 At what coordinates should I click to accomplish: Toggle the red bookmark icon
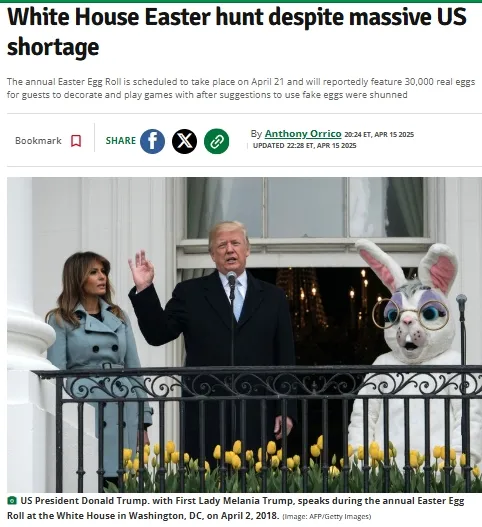point(76,141)
